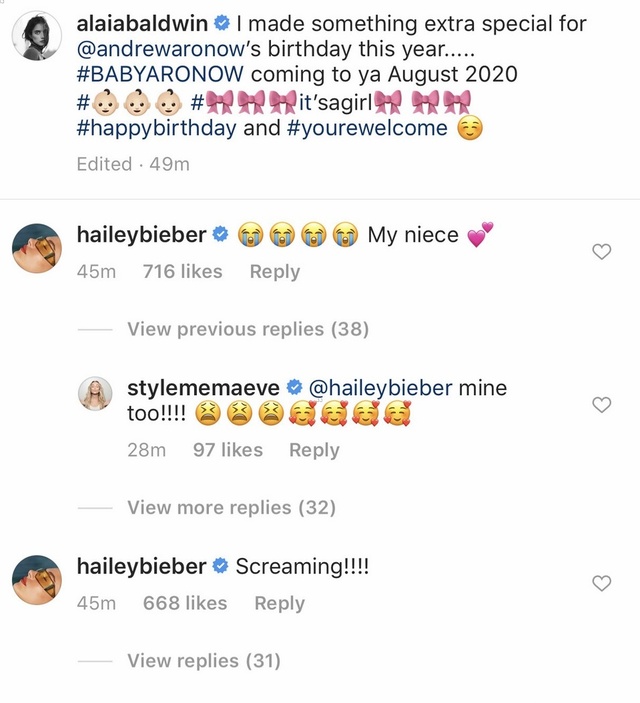The image size is (640, 703).
Task: Like hailey's "My niece" comment heart
Action: tap(602, 252)
